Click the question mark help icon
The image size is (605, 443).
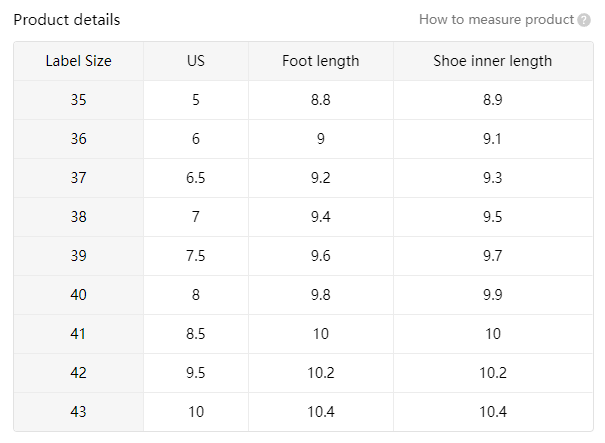pyautogui.click(x=584, y=20)
